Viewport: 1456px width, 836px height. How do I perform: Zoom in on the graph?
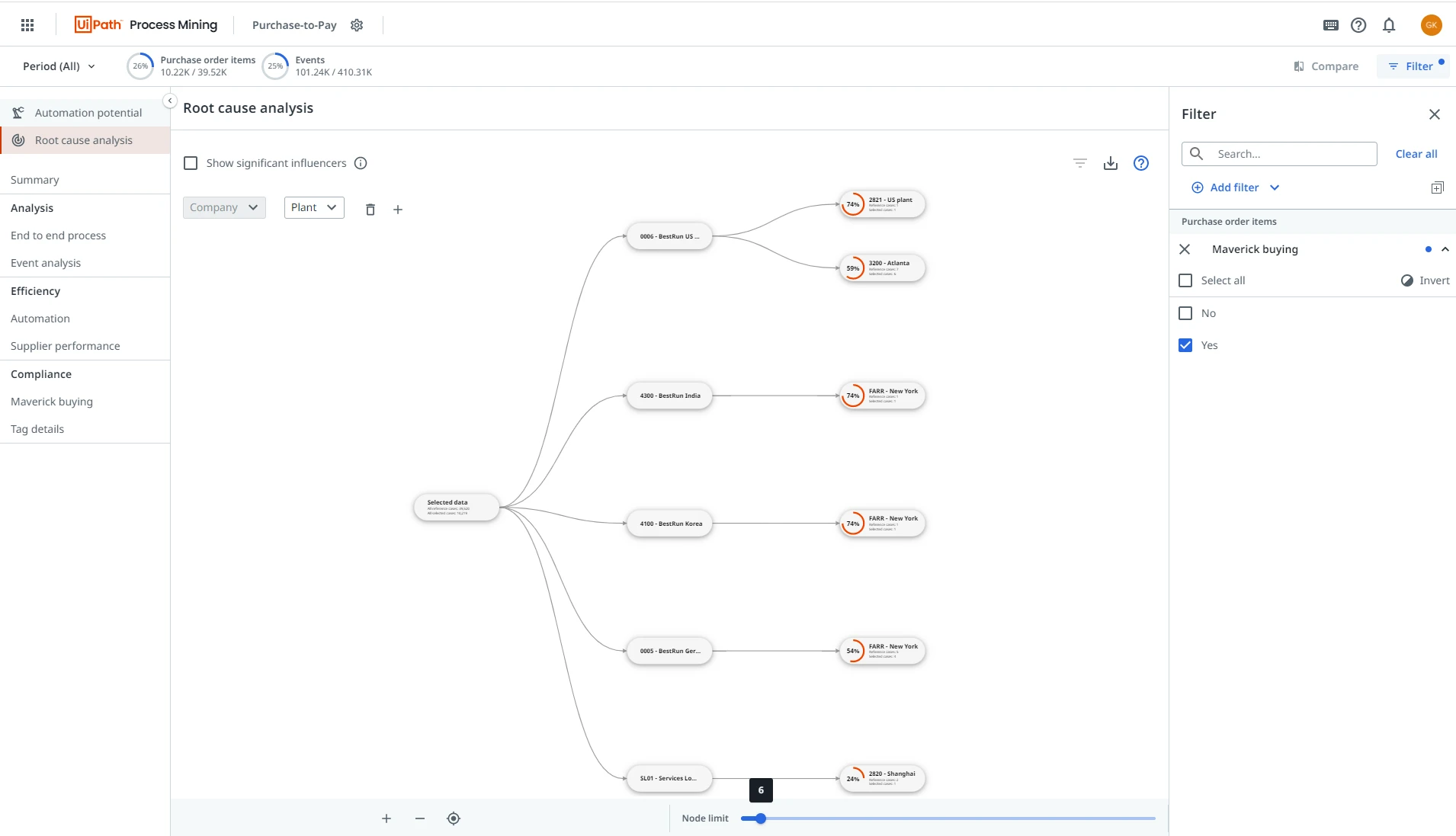(386, 818)
